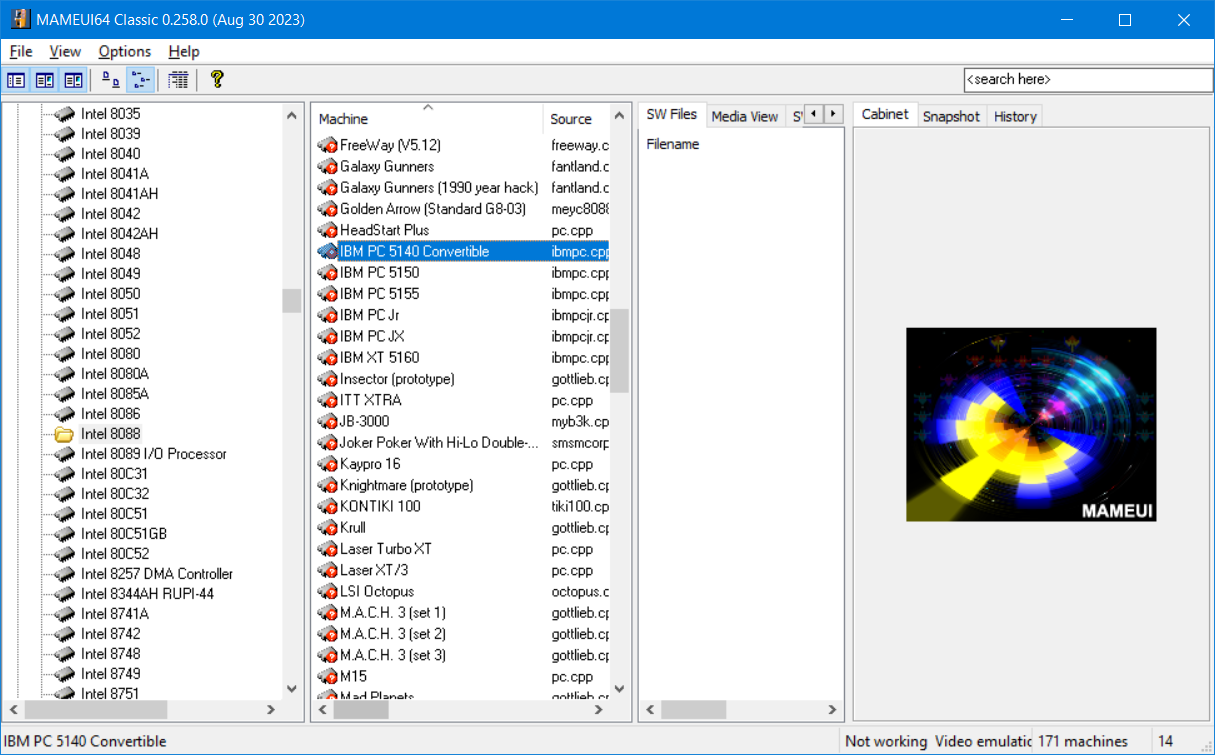Viewport: 1215px width, 755px height.
Task: Click the MAMEUI cabinet preview image
Action: click(1031, 424)
